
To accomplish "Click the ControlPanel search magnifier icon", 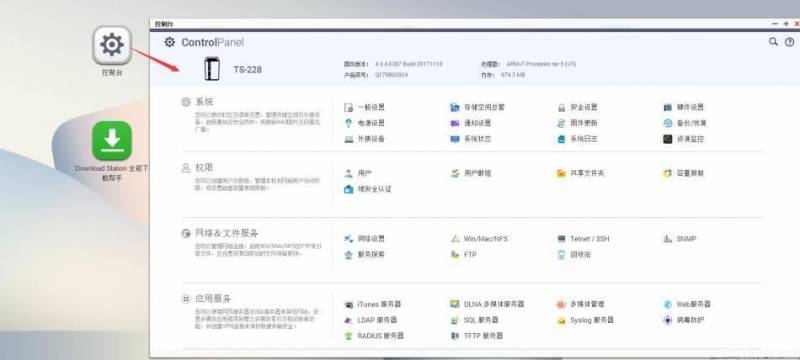I will point(773,42).
